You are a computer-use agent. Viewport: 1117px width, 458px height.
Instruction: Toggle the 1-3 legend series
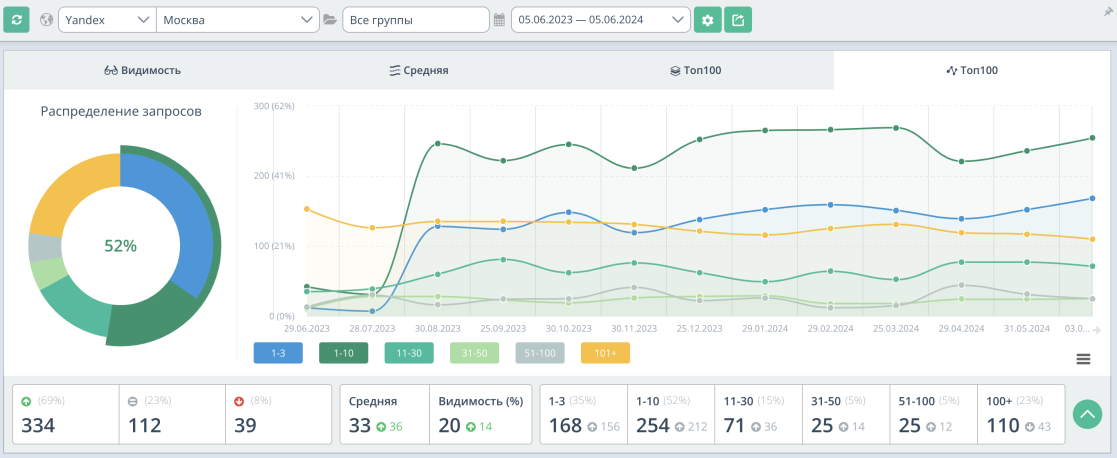coord(278,353)
